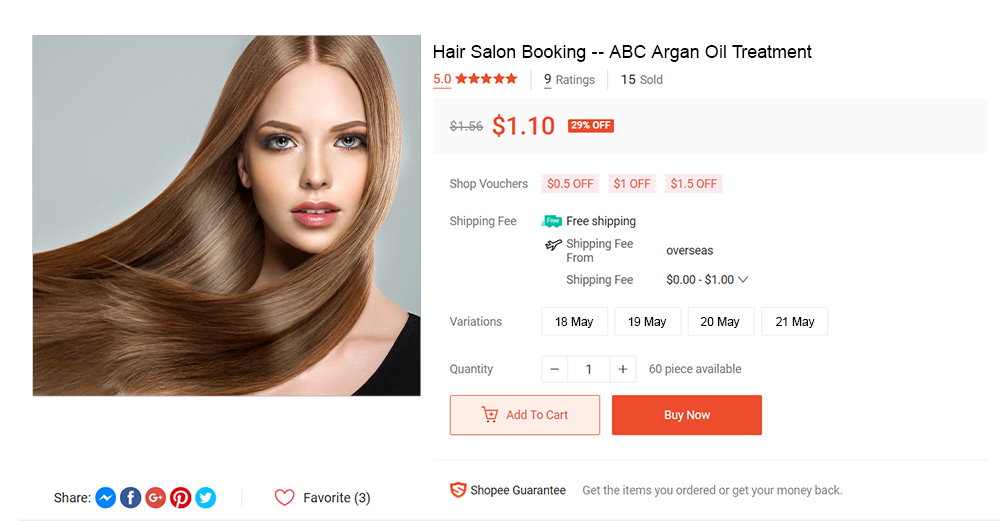Click the free shipping truck icon
The height and width of the screenshot is (521, 1000).
(x=552, y=221)
